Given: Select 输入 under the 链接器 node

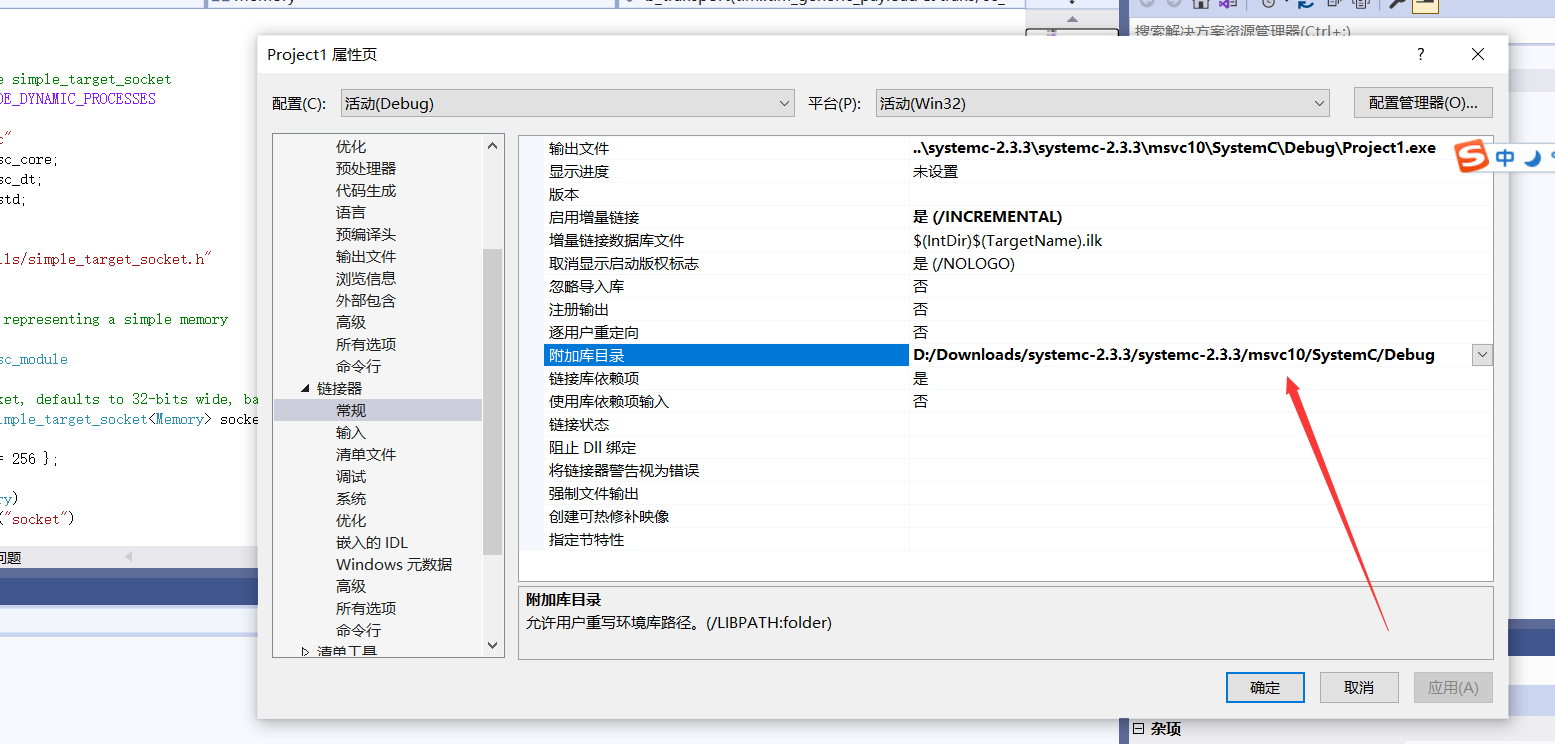Looking at the screenshot, I should pos(349,432).
